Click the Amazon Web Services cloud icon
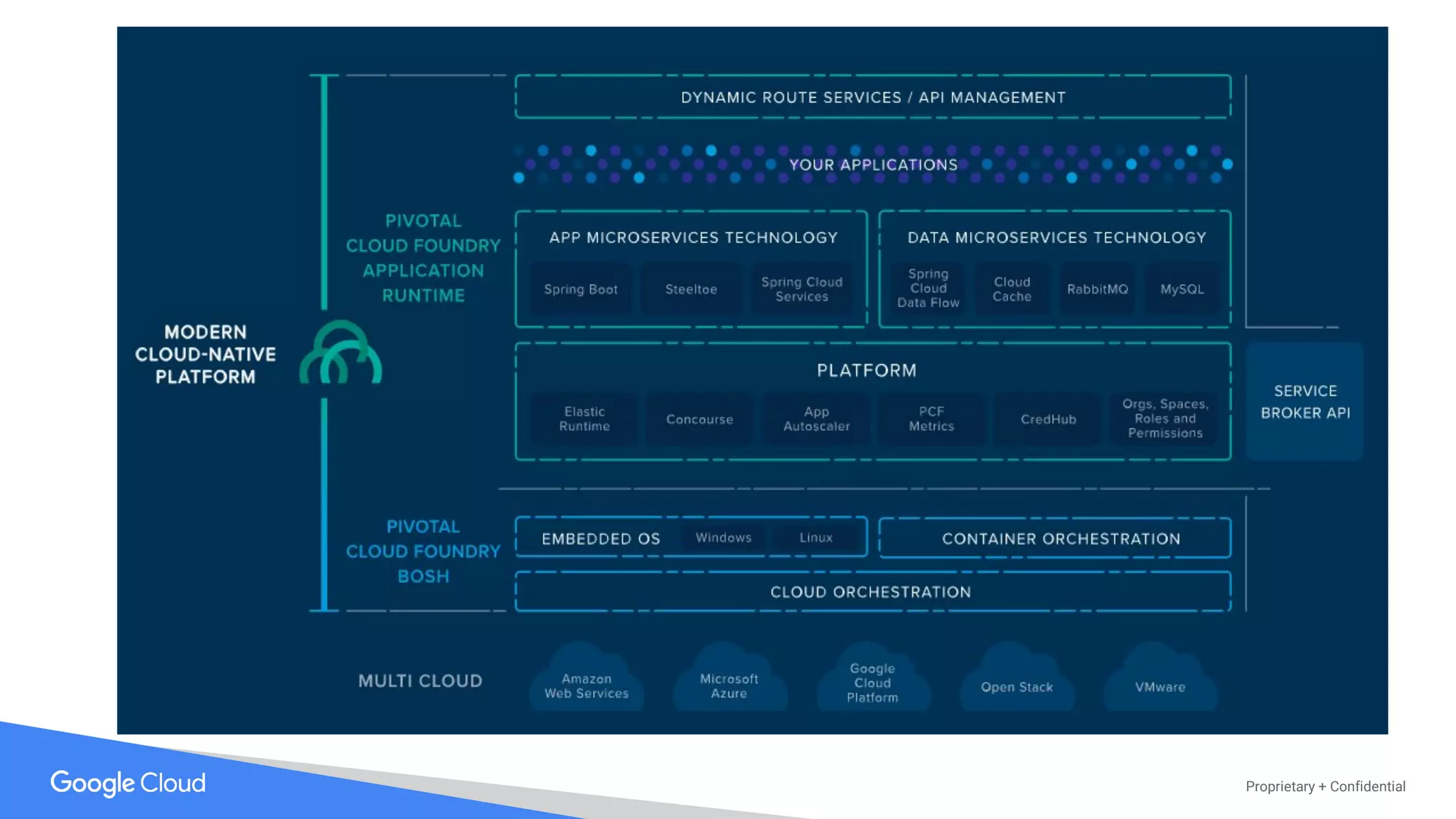The image size is (1456, 819). pos(587,682)
